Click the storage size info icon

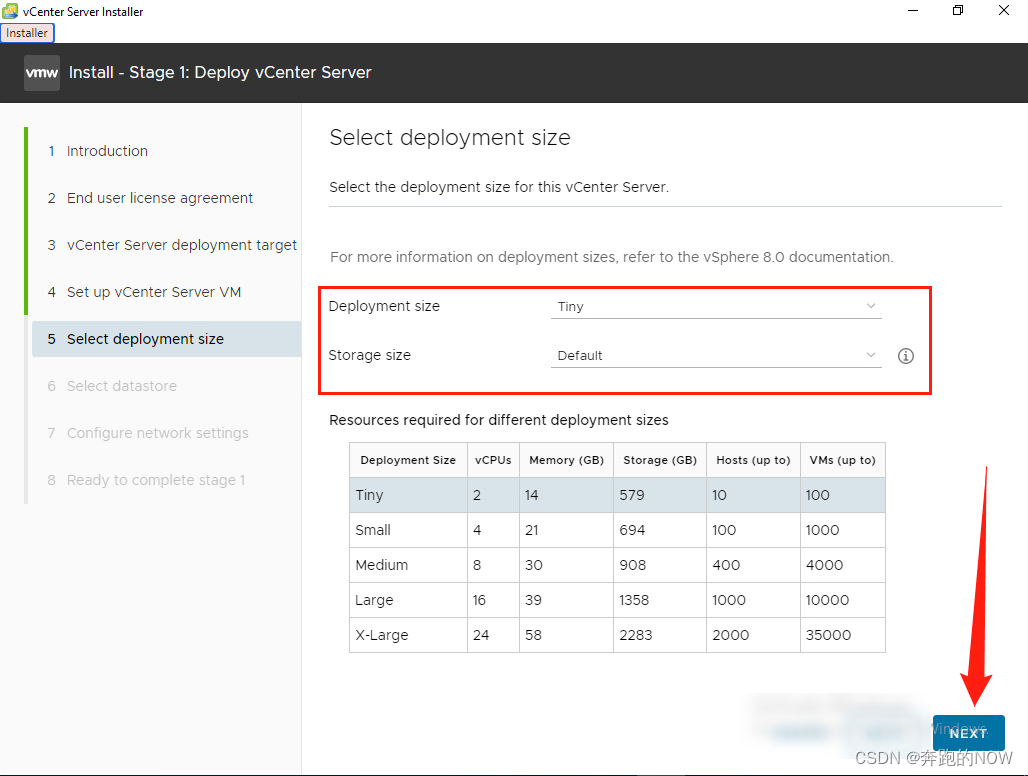(905, 356)
